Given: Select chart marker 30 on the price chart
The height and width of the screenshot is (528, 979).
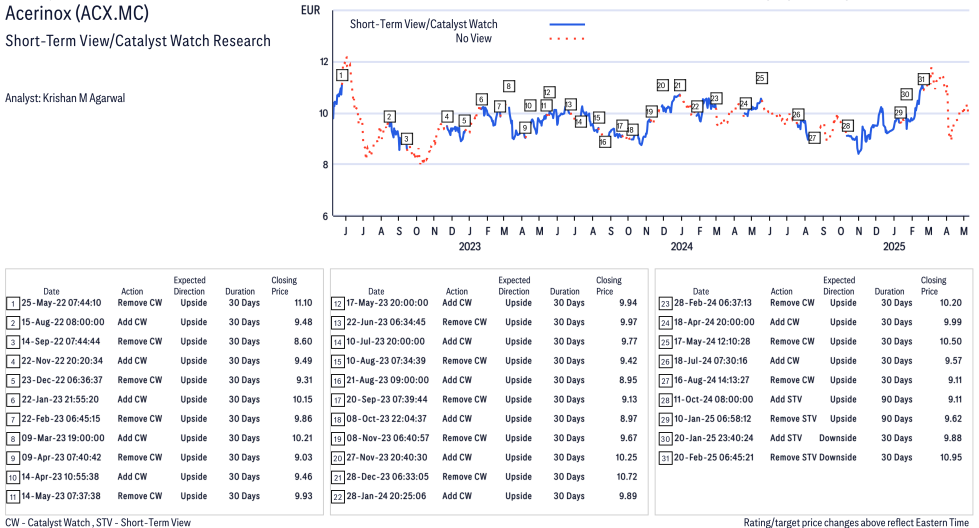Looking at the screenshot, I should 906,94.
